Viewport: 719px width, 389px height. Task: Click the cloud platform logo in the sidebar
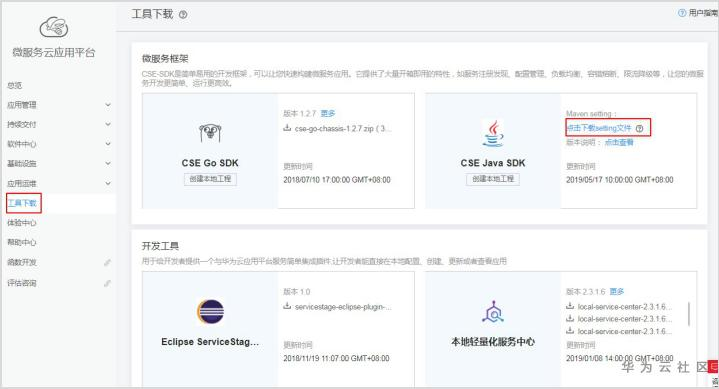tap(54, 27)
